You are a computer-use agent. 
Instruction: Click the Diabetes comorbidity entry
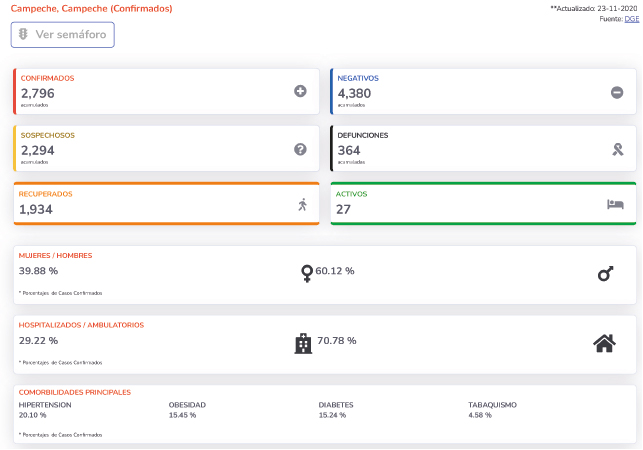335,410
